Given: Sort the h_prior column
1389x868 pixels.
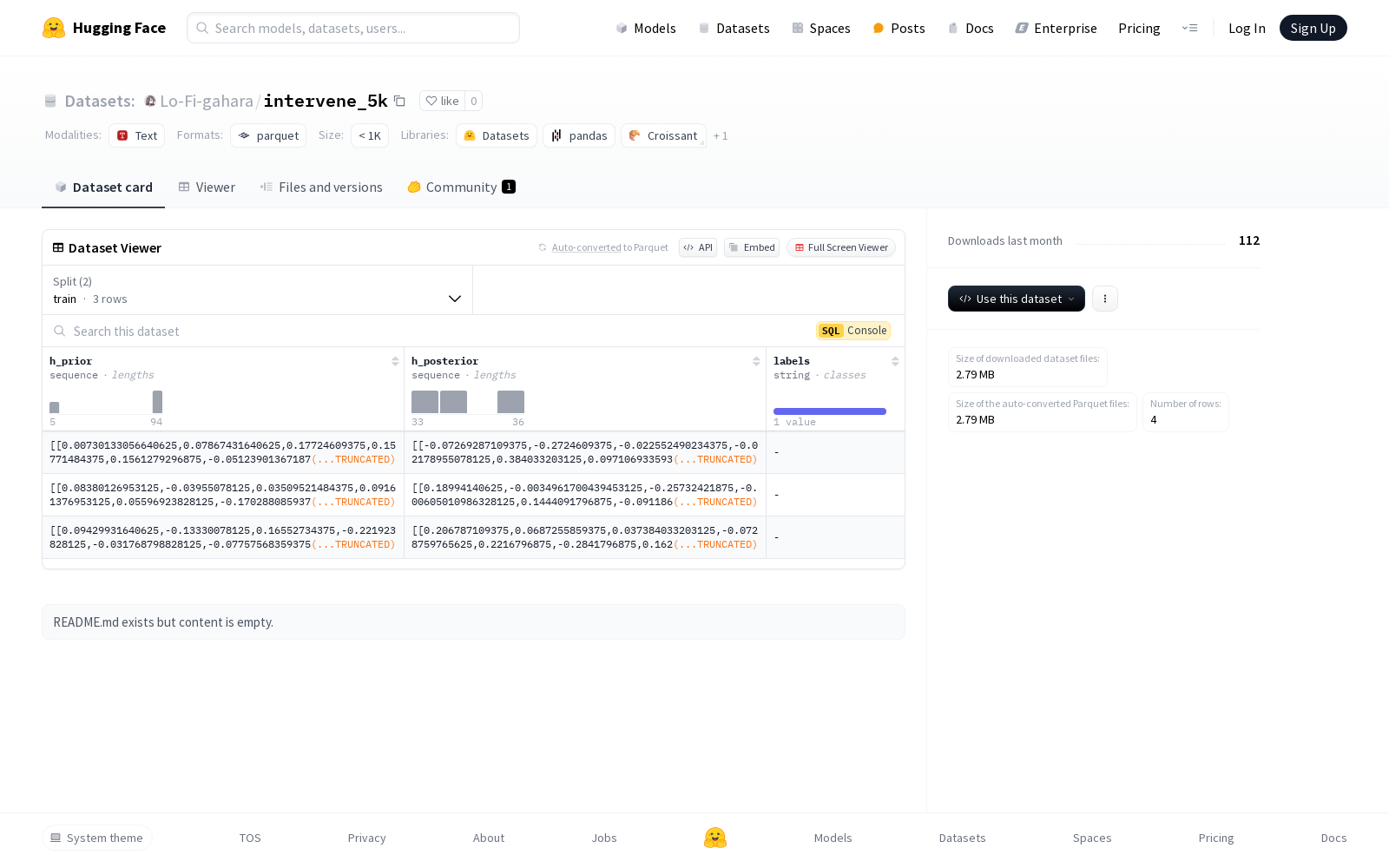Looking at the screenshot, I should (x=395, y=361).
